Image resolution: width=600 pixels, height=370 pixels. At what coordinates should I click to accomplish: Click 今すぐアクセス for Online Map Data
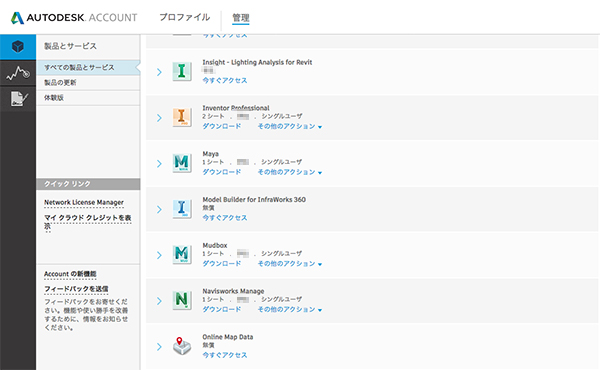[x=225, y=355]
